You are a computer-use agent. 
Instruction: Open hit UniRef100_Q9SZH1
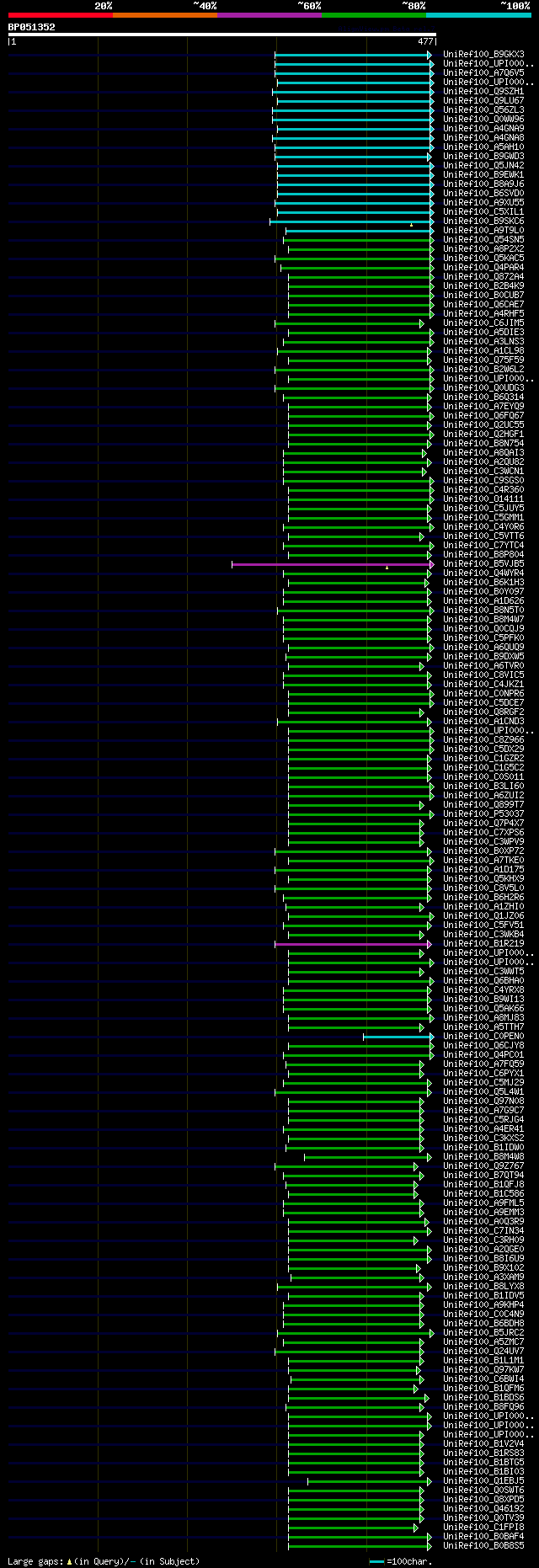(x=483, y=92)
